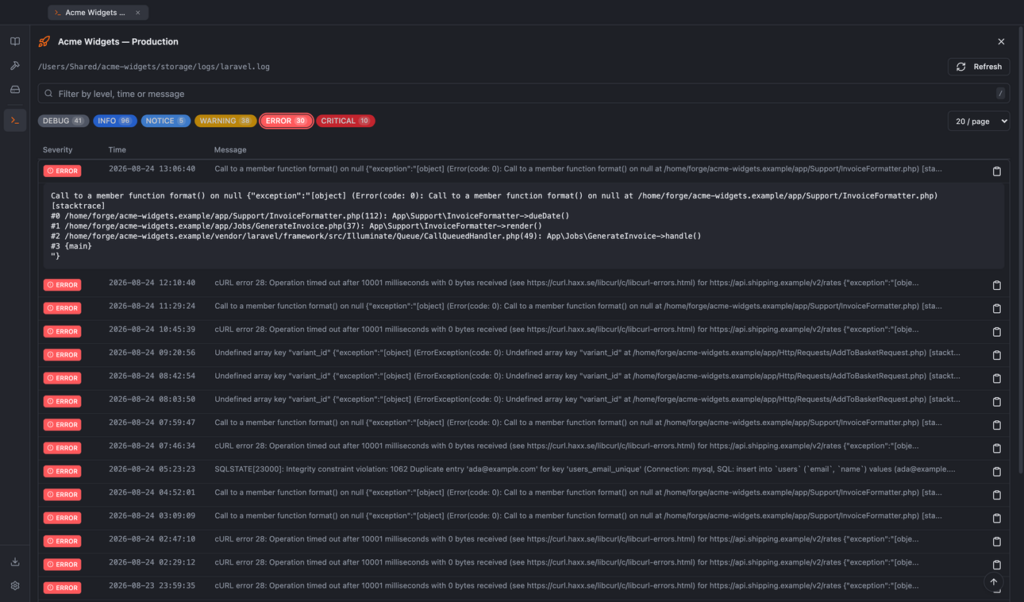Expand the 10:45:39 cURL error row
Viewport: 1024px width, 602px height.
[523, 331]
